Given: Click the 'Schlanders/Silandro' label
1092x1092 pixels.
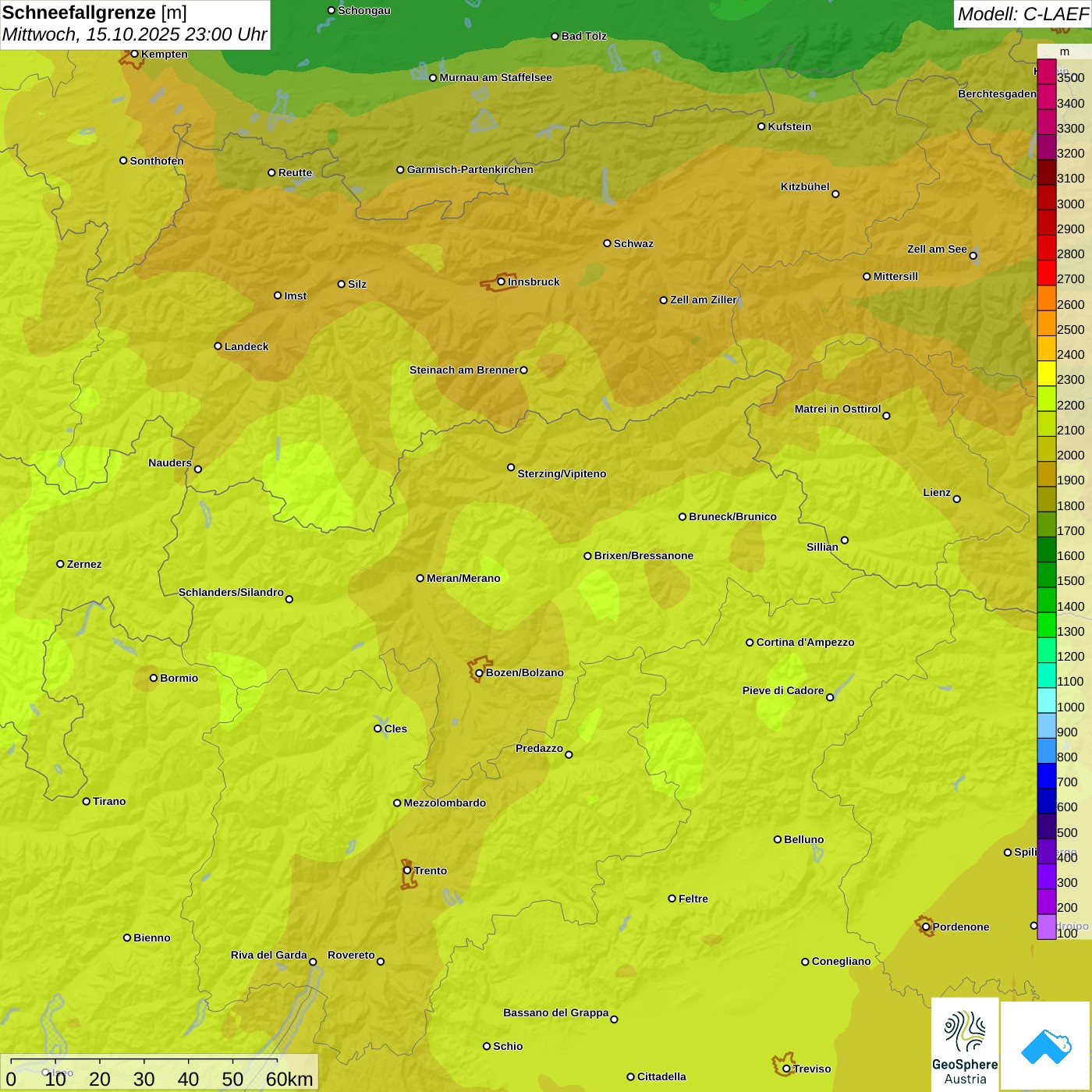Looking at the screenshot, I should tap(232, 592).
